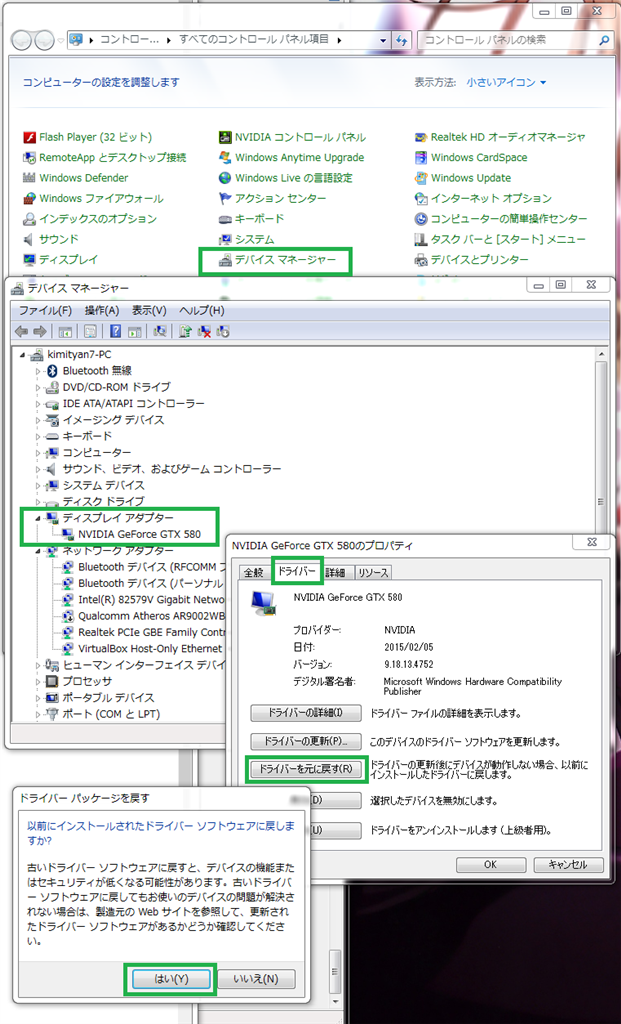The width and height of the screenshot is (621, 1024).
Task: Click OK in GTX 580 properties dialog
Action: [x=490, y=864]
